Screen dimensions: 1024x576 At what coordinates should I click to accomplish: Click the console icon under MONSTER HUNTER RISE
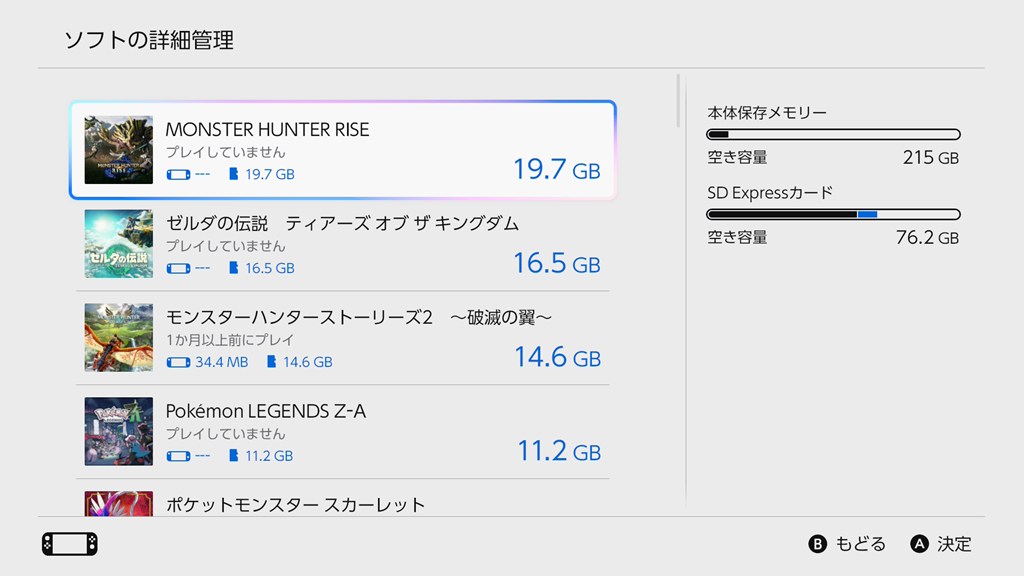pos(177,174)
